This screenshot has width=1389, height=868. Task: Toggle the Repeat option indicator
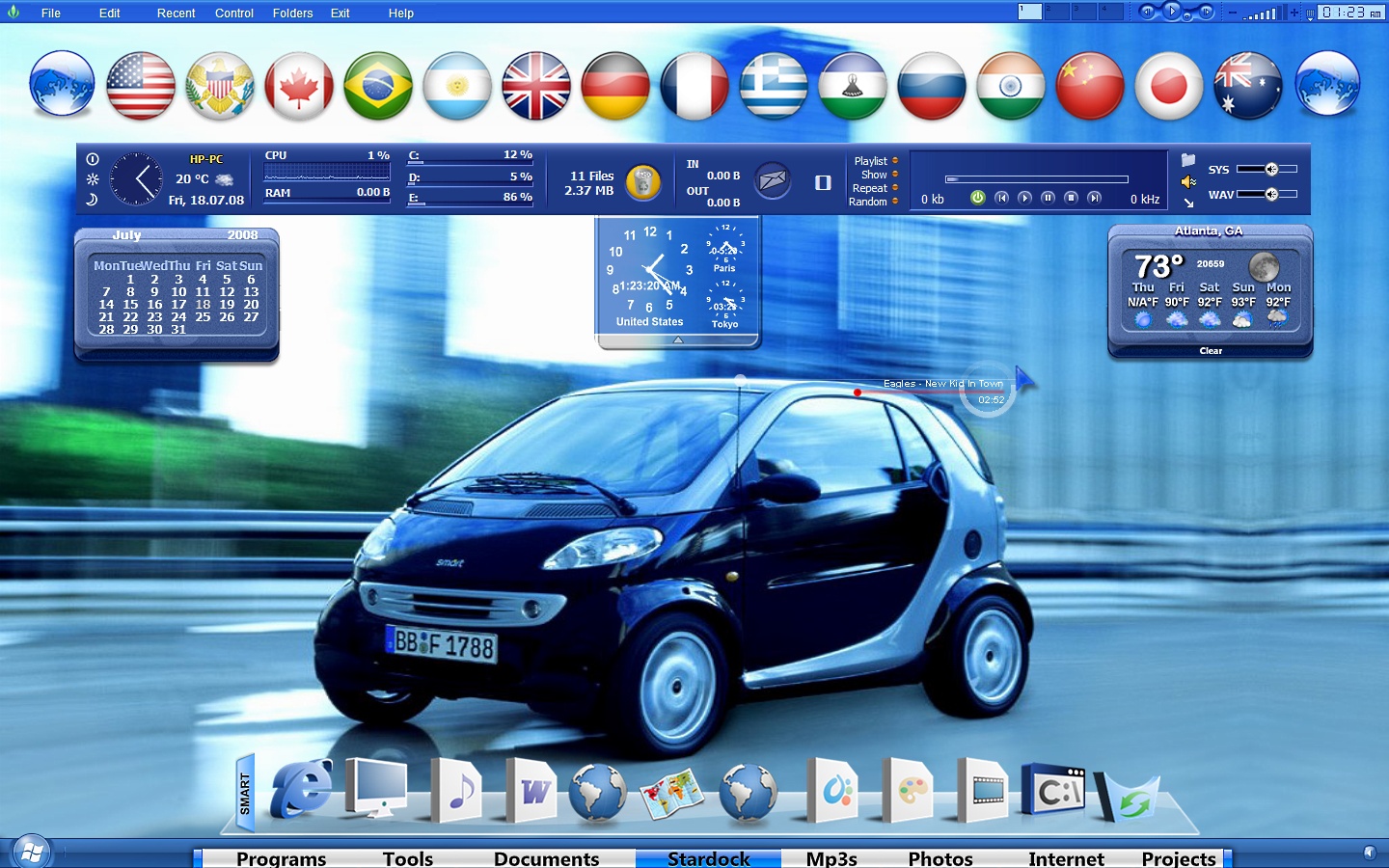click(895, 188)
